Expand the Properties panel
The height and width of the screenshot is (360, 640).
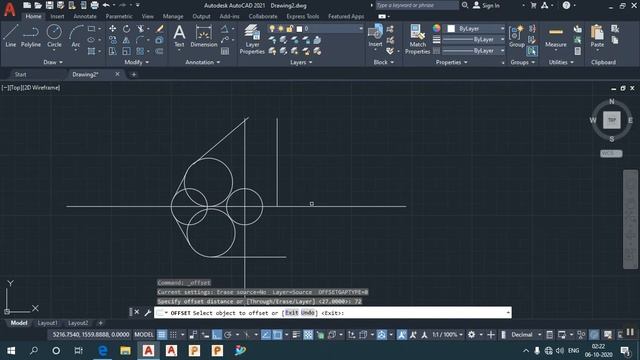(x=451, y=62)
